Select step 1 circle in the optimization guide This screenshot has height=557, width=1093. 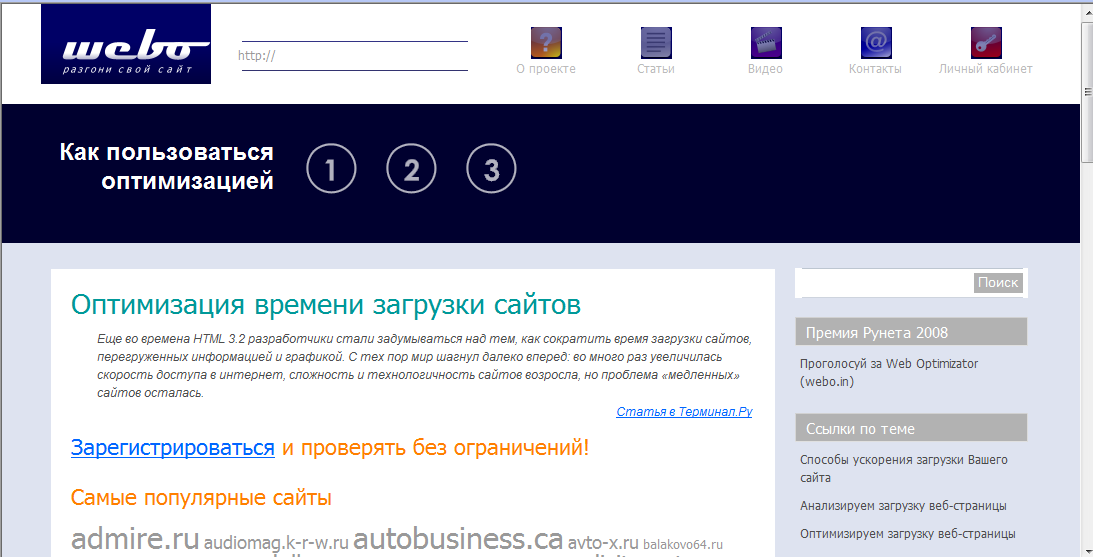point(331,169)
